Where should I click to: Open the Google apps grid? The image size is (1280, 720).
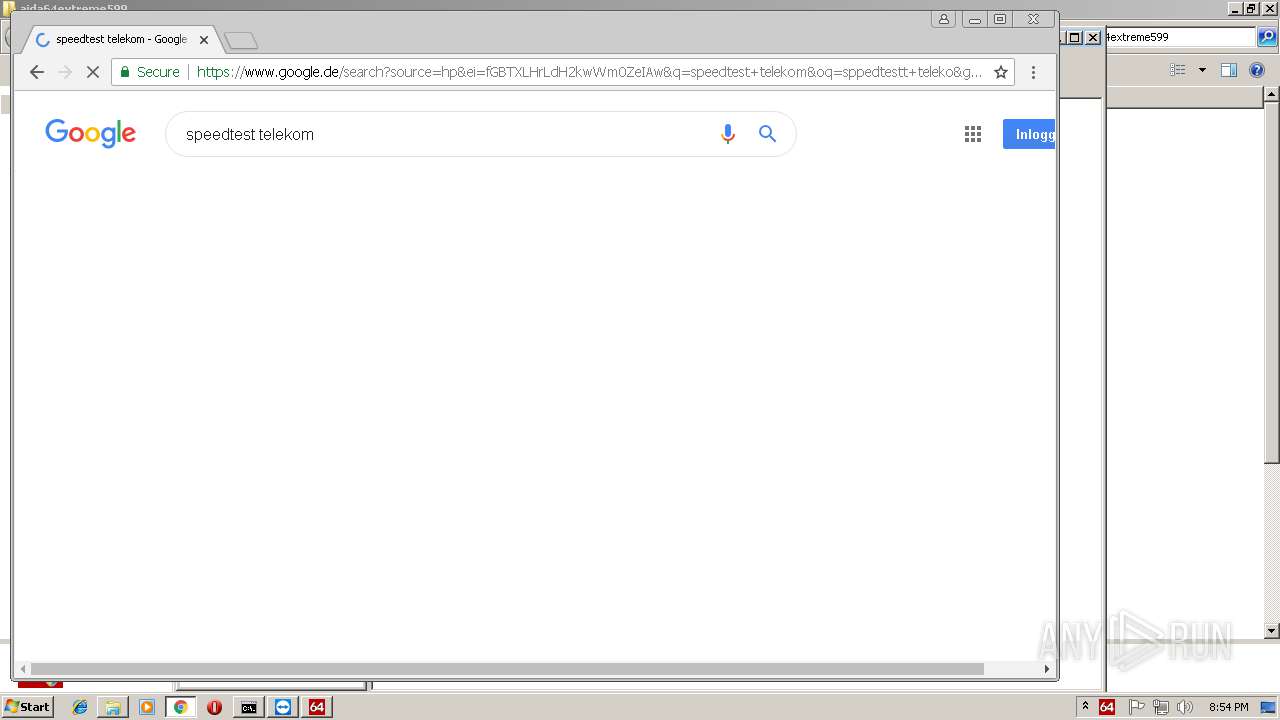(973, 134)
